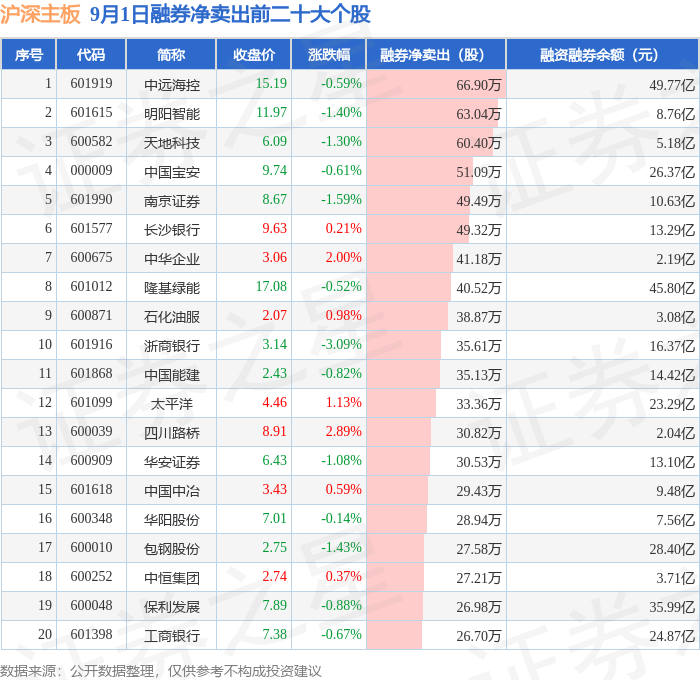This screenshot has width=700, height=680.
Task: Click the 29.43万 net sell value
Action: pos(479,491)
